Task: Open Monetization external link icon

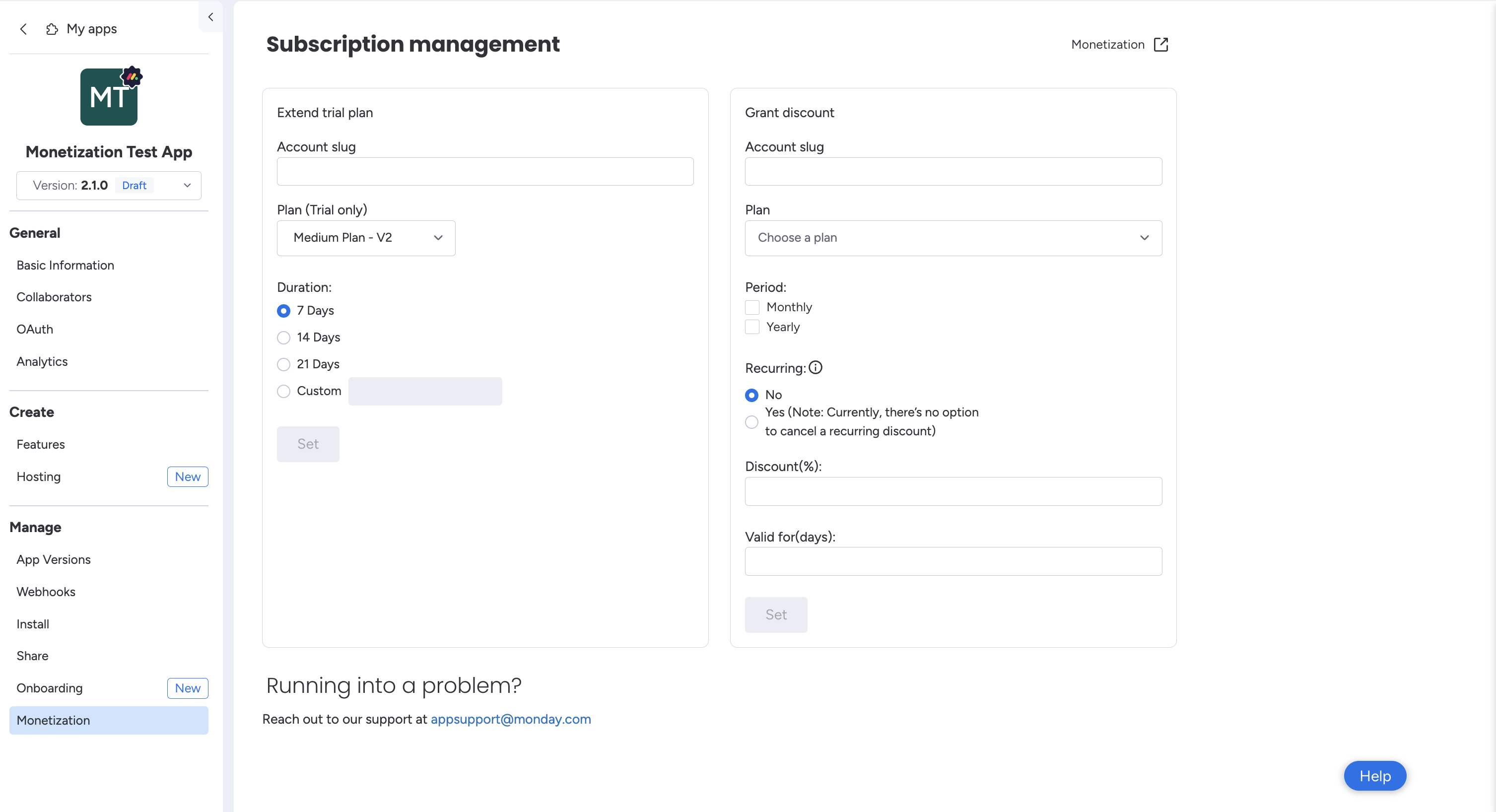Action: click(x=1160, y=45)
